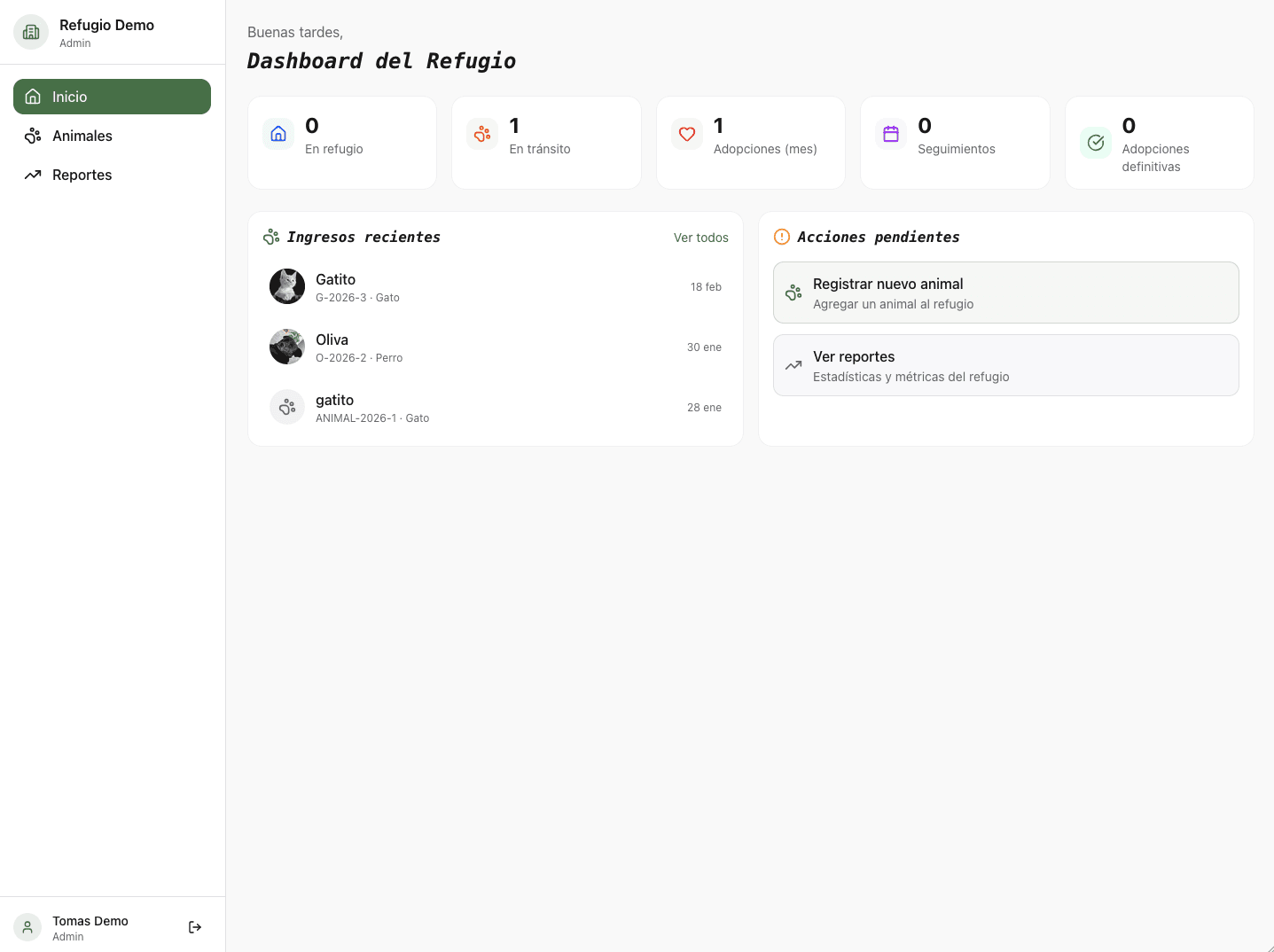
Task: Click Oliva's profile photo thumbnail
Action: (286, 347)
